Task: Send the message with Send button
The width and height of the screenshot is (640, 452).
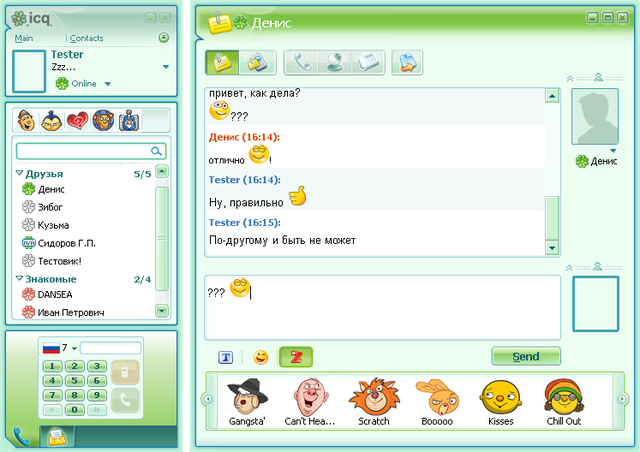Action: tap(526, 356)
